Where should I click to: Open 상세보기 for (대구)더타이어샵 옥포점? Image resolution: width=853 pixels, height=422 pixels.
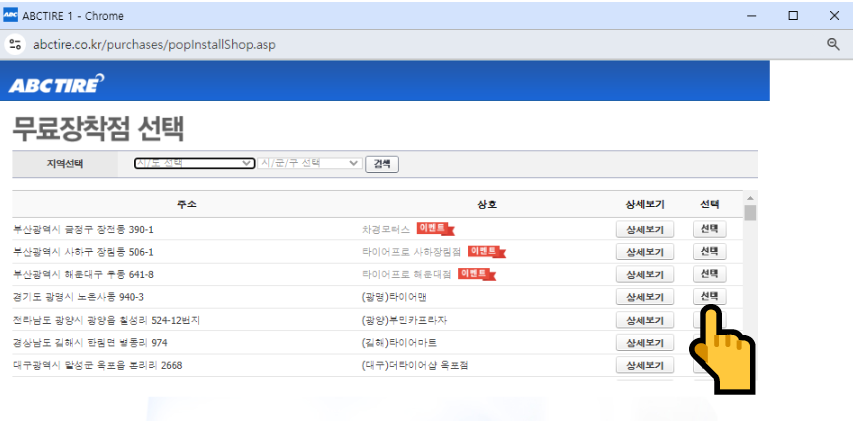[645, 365]
